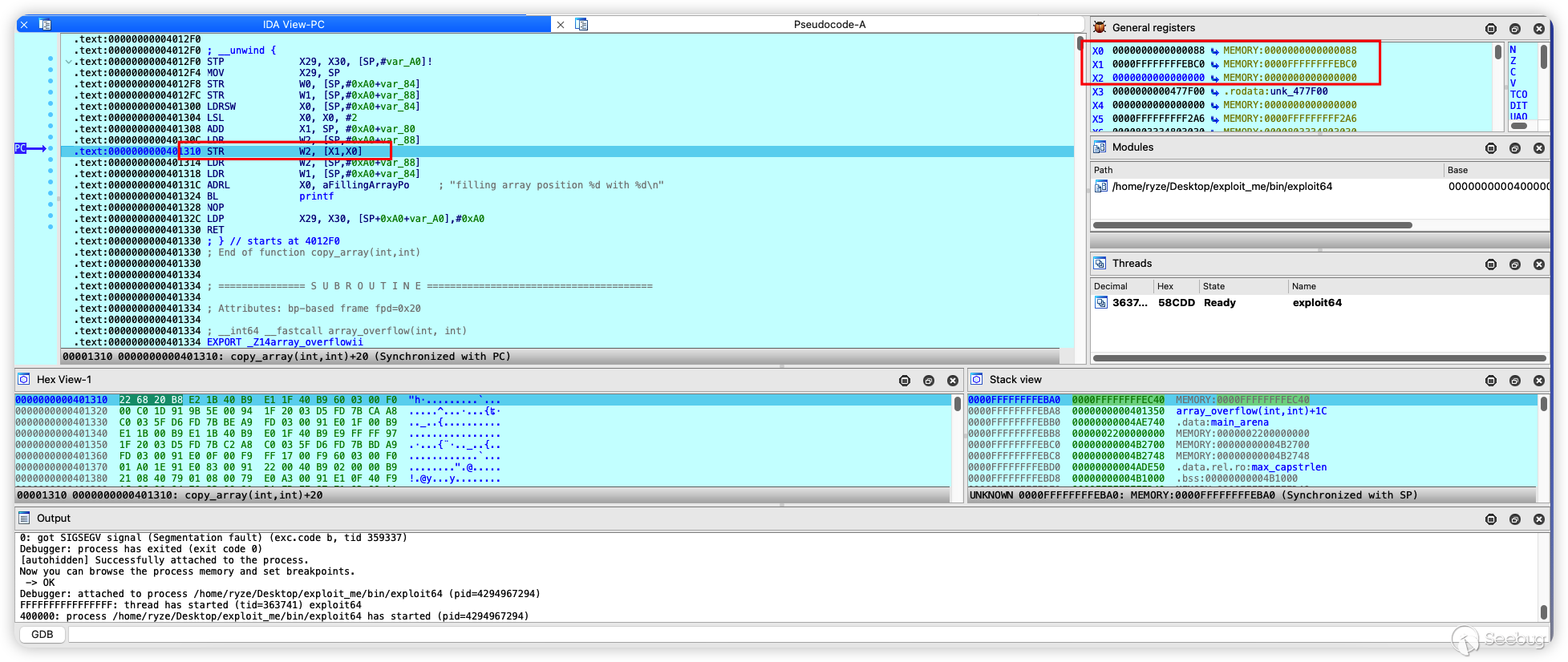Screen dimensions: 1568x662
Task: Click the Modules panel icon
Action: [1100, 147]
